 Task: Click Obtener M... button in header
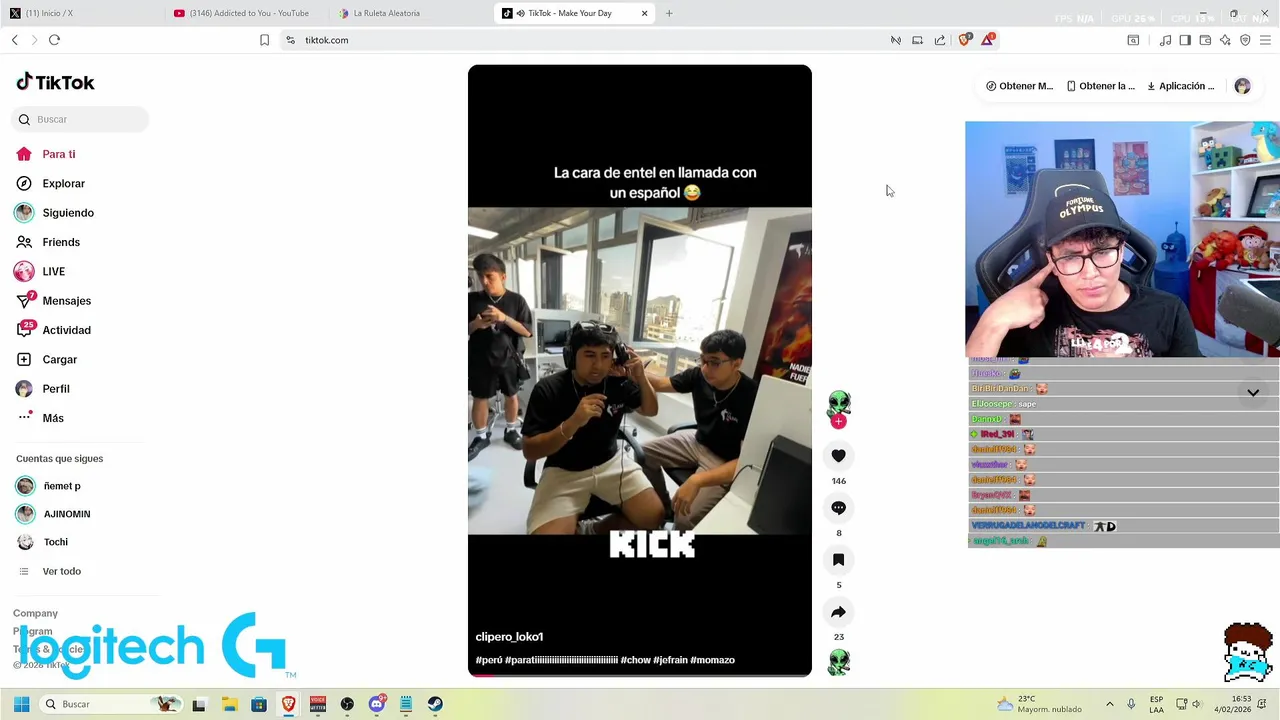[1019, 86]
